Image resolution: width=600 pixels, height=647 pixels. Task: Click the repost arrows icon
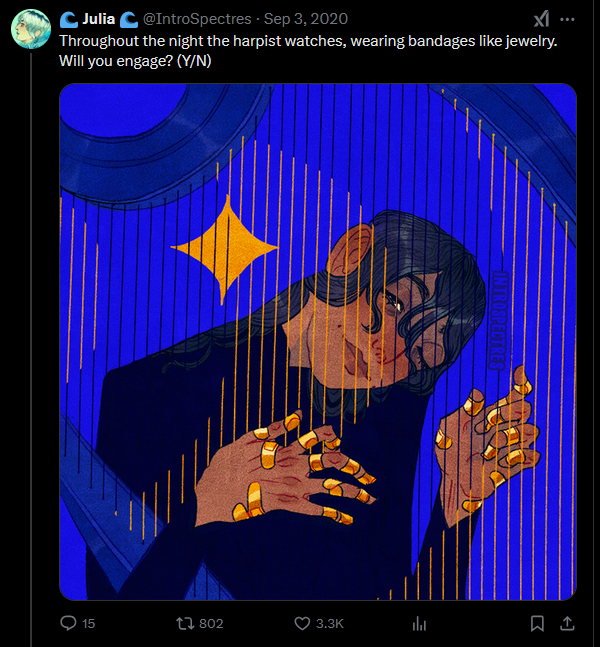pos(183,623)
